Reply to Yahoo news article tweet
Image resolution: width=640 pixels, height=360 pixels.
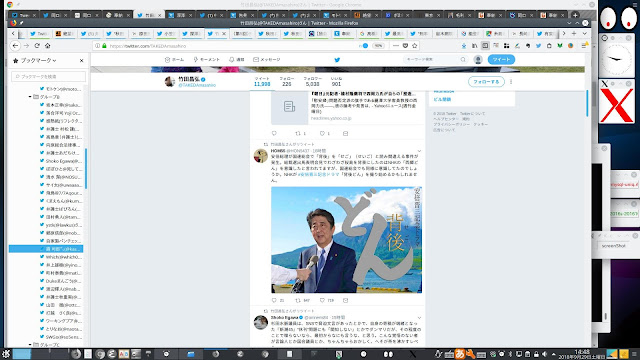[274, 133]
